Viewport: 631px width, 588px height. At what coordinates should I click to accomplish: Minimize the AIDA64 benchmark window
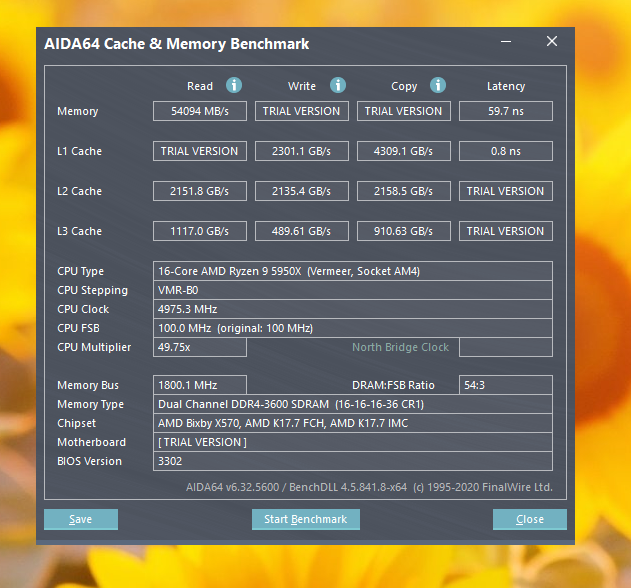(x=506, y=41)
